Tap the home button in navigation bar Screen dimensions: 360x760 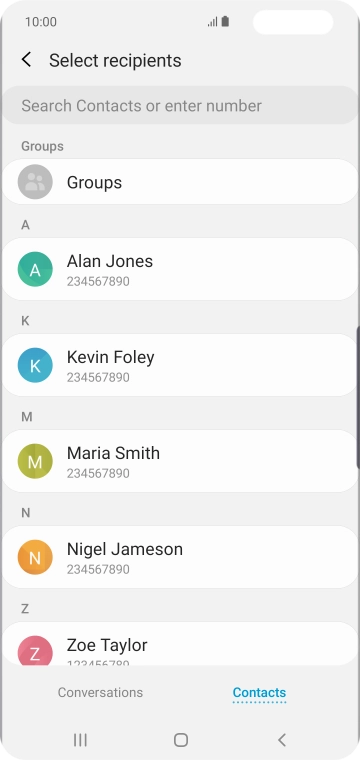click(x=181, y=740)
